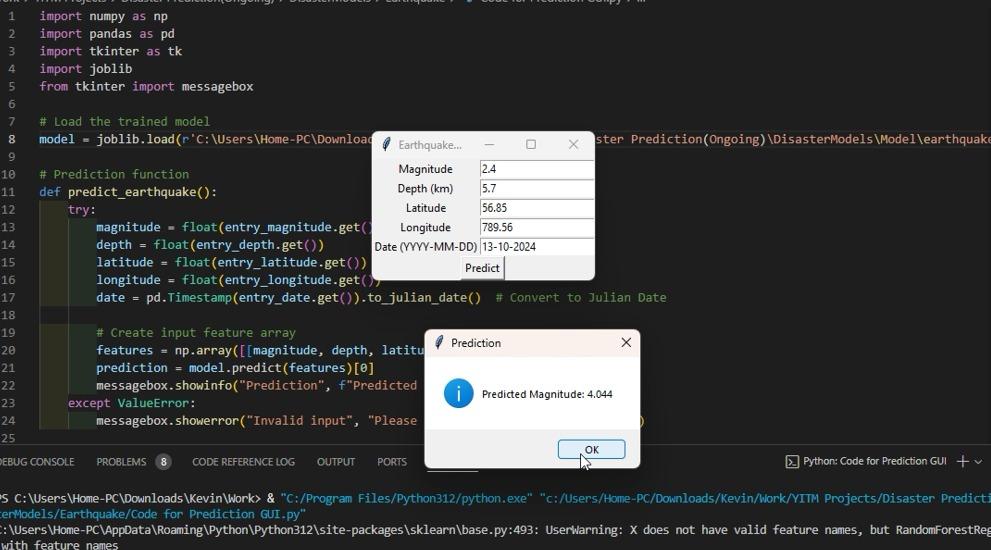Viewport: 991px width, 550px height.
Task: Click the Date input field showing 13-10-2024
Action: pyautogui.click(x=537, y=247)
